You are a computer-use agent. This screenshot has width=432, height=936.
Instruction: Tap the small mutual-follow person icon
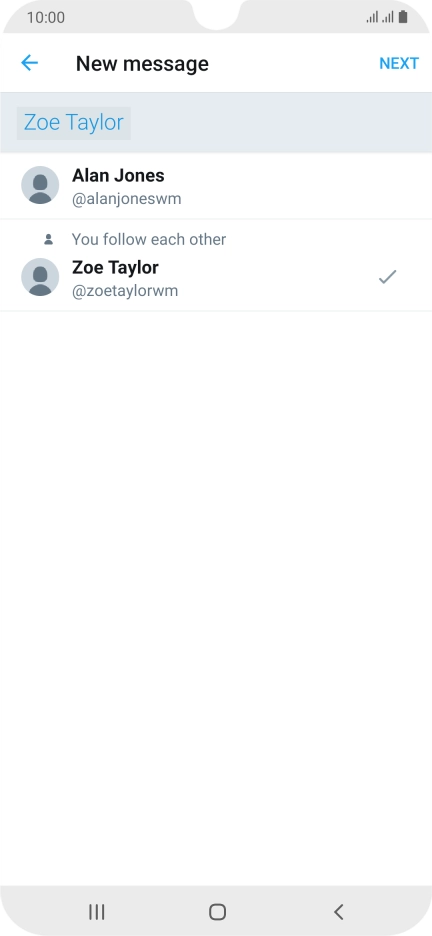click(x=49, y=239)
